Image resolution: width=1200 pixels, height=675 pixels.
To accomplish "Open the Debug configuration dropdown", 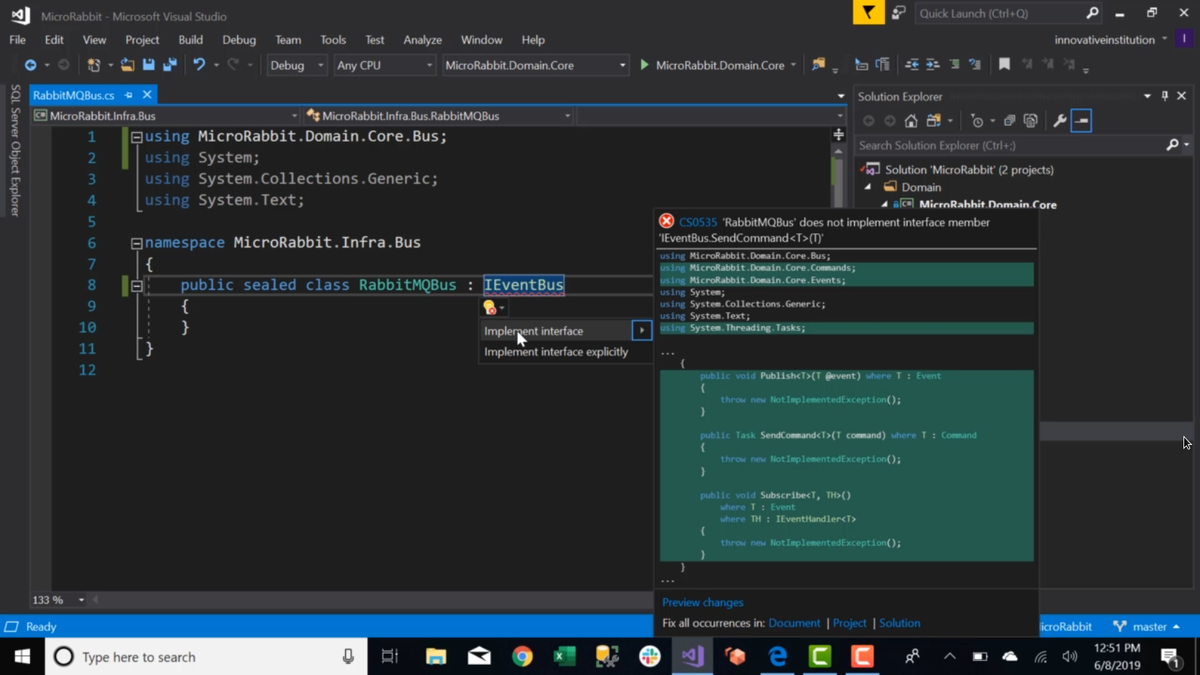I will (321, 66).
